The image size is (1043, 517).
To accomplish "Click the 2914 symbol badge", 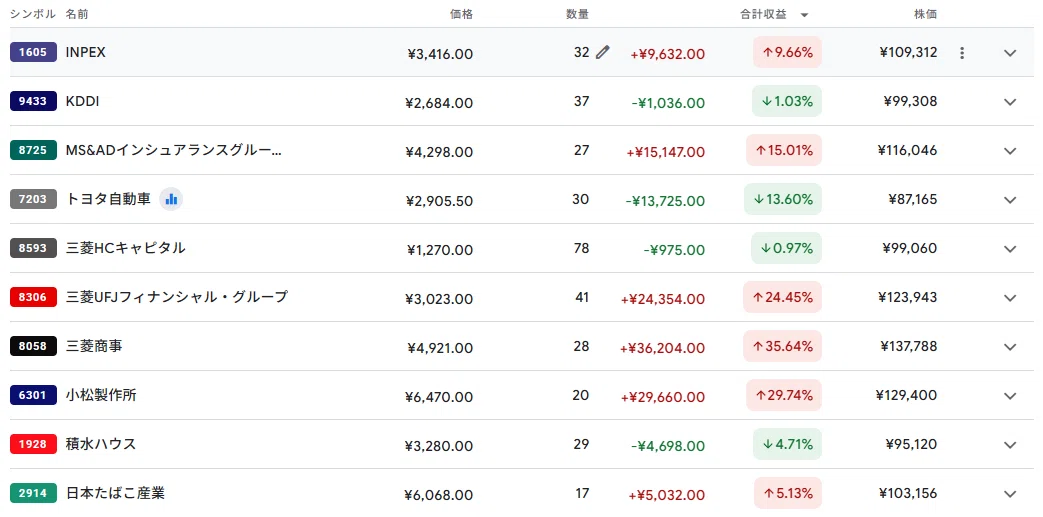I will tap(33, 493).
